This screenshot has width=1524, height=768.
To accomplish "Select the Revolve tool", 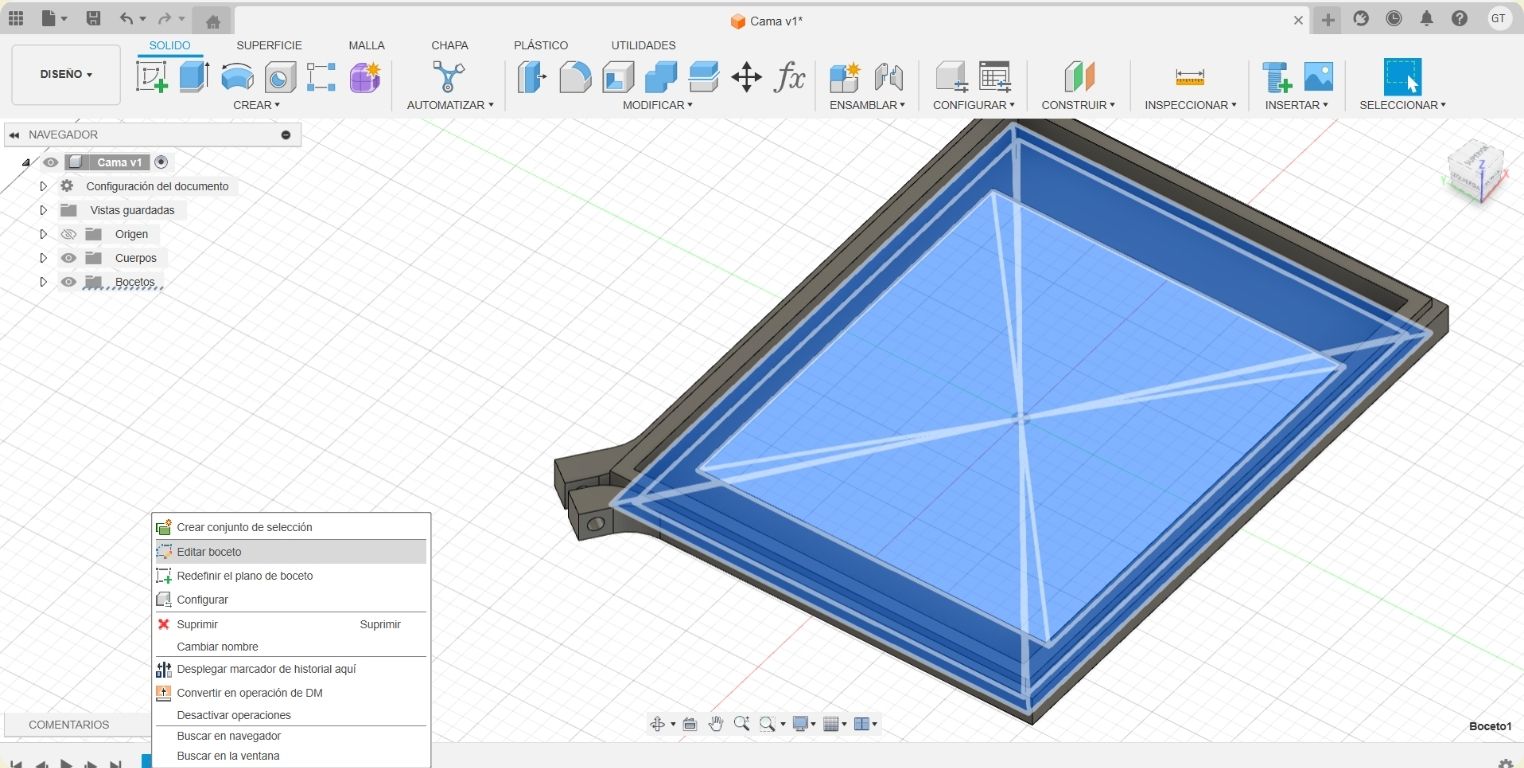I will coord(237,77).
